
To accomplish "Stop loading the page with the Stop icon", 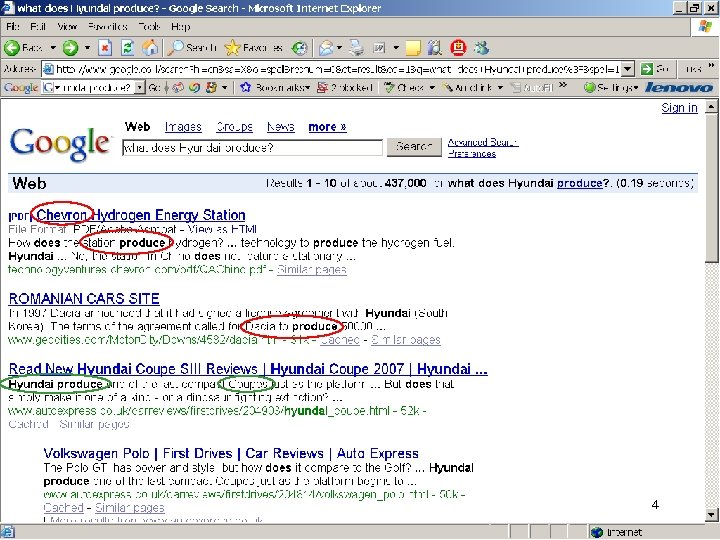I will coord(106,48).
